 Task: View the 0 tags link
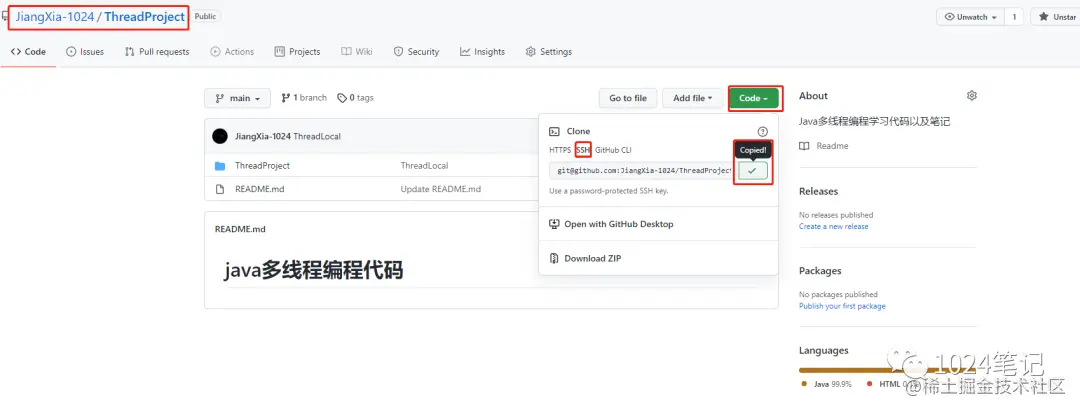pyautogui.click(x=355, y=98)
